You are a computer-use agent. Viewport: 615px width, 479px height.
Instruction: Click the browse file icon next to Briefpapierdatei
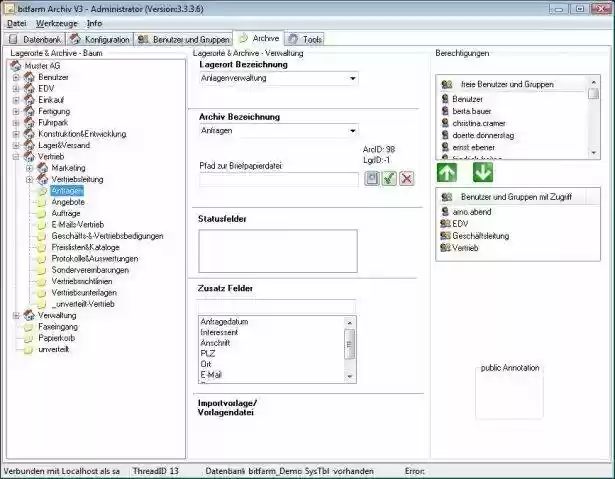tap(371, 178)
